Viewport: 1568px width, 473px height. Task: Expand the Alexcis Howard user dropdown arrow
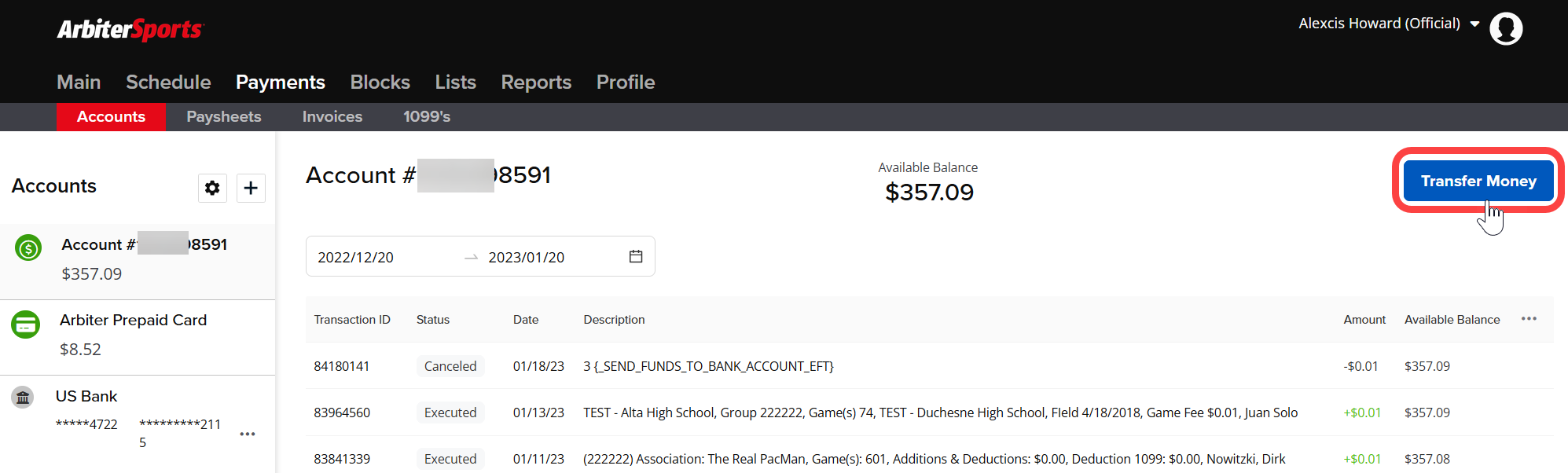[1475, 24]
